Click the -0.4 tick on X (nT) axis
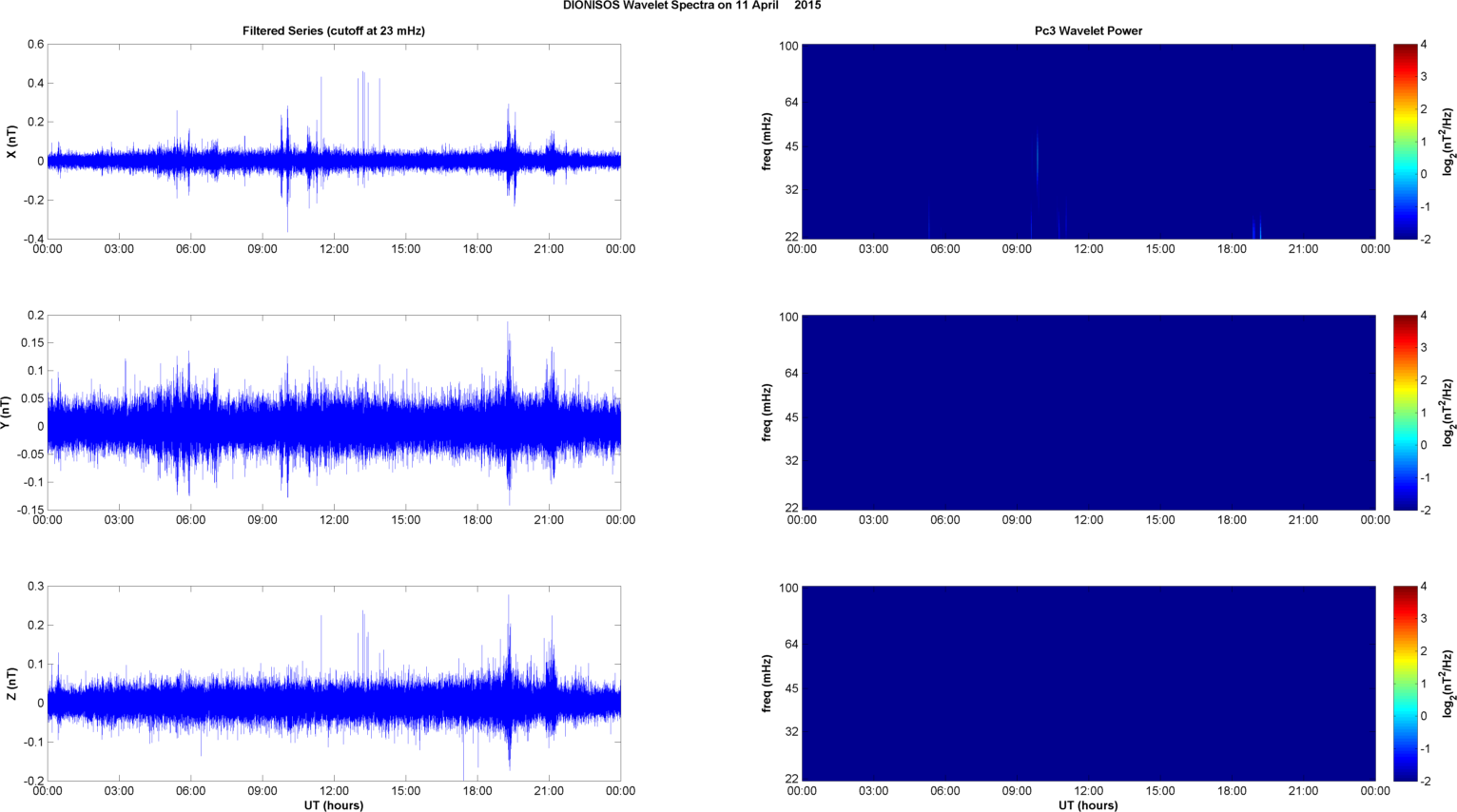The height and width of the screenshot is (812, 1457). [x=33, y=240]
